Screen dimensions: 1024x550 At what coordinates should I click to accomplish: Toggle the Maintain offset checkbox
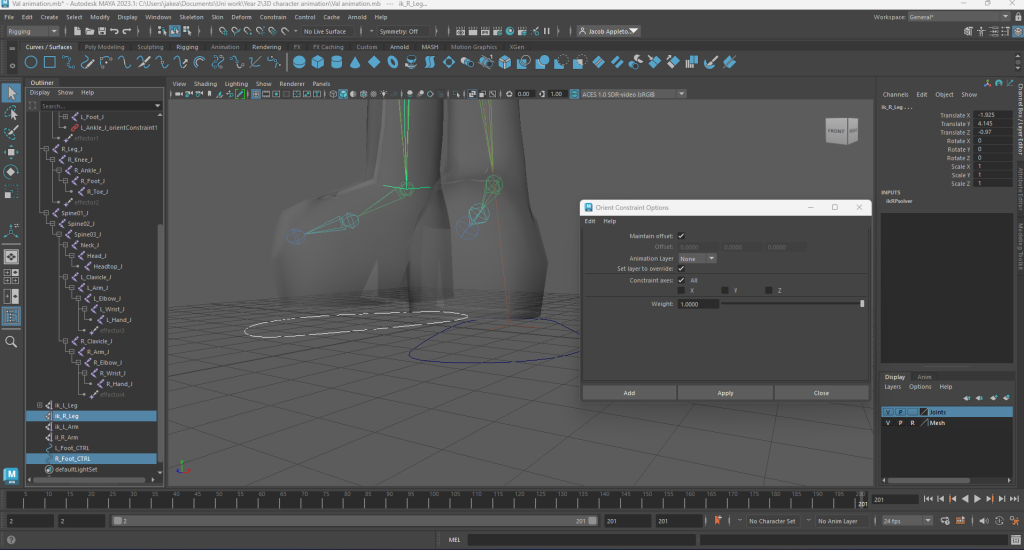pos(681,236)
